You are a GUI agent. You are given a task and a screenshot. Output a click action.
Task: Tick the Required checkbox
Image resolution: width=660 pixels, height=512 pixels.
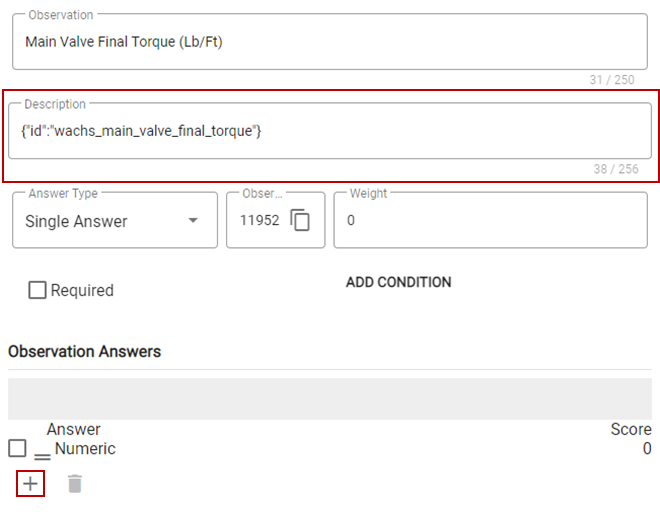click(x=37, y=290)
